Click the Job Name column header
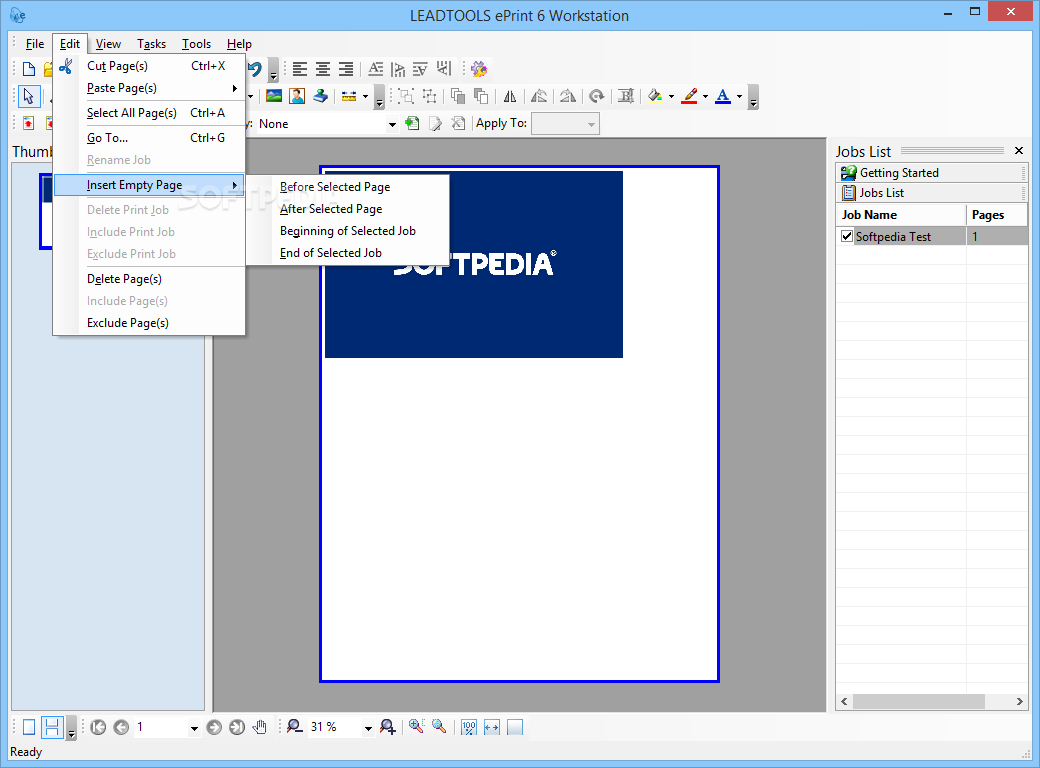The image size is (1040, 768). pos(901,215)
